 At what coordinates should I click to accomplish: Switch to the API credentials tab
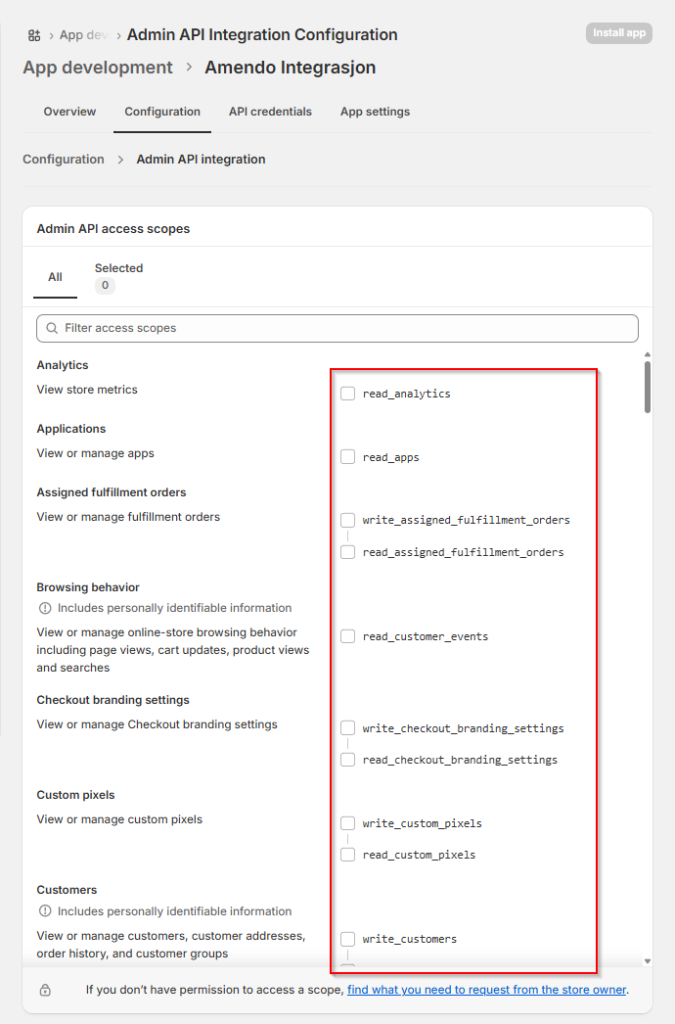[270, 112]
